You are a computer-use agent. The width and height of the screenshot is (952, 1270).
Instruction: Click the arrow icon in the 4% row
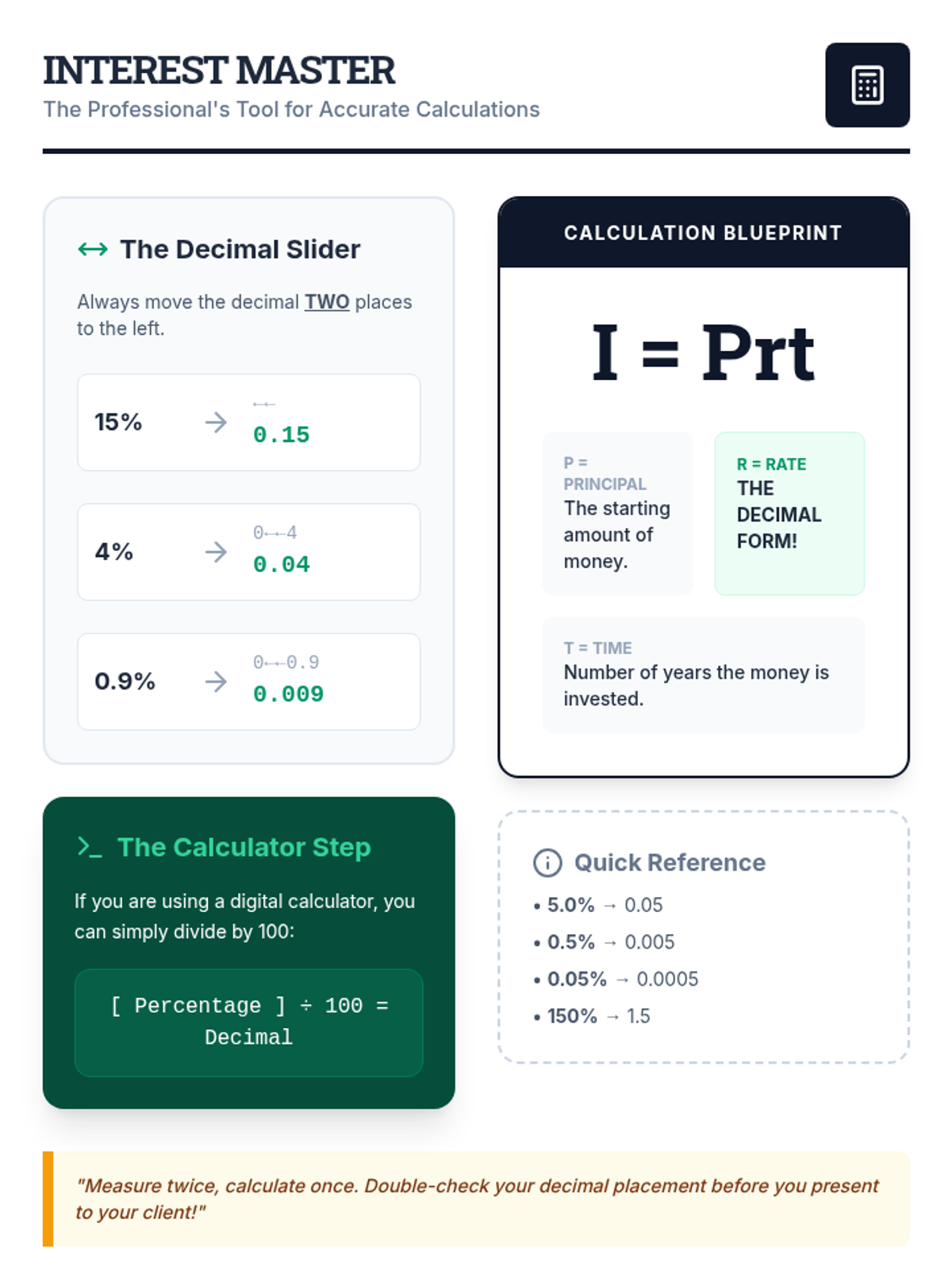216,552
